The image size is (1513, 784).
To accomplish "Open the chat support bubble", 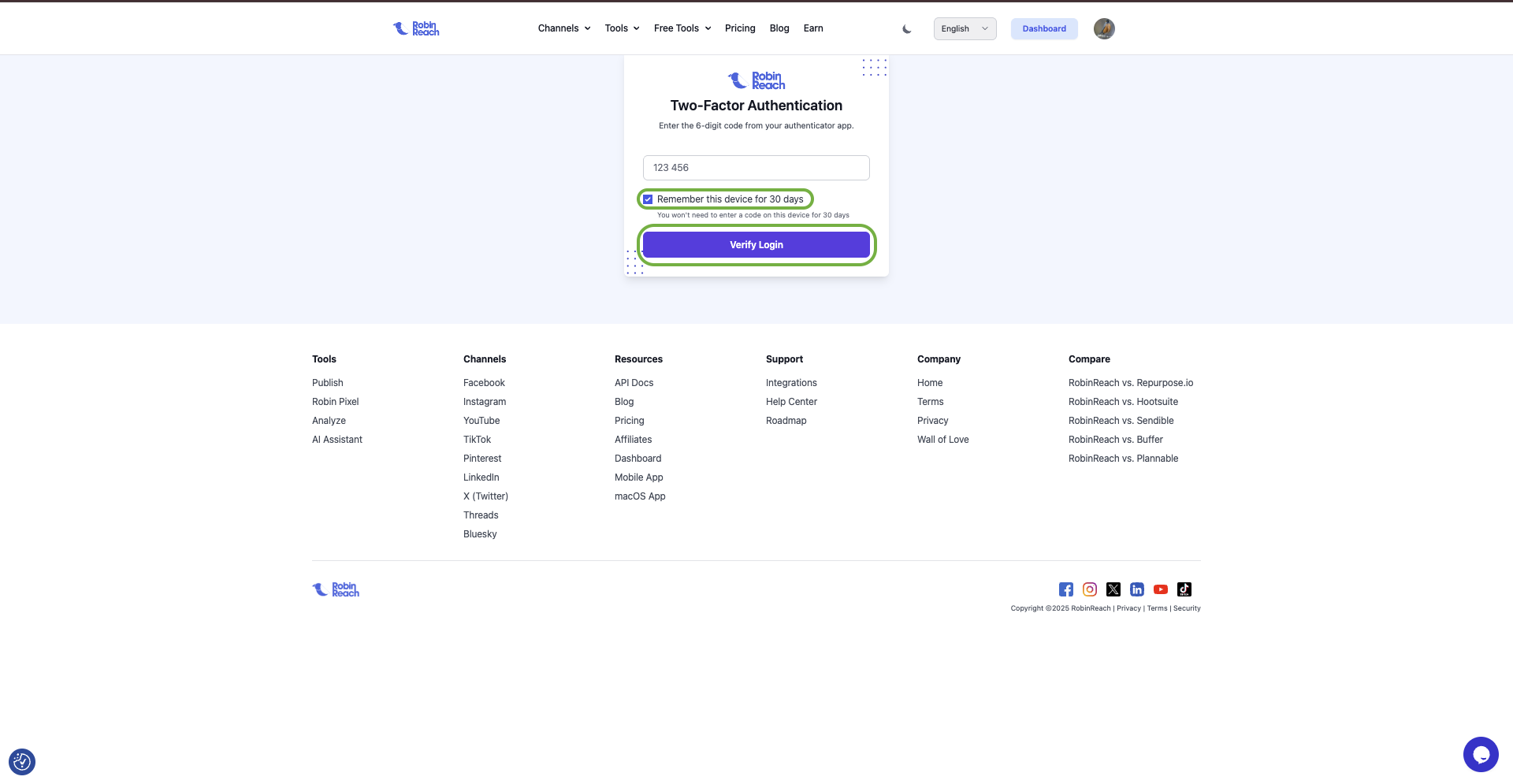I will point(1481,754).
